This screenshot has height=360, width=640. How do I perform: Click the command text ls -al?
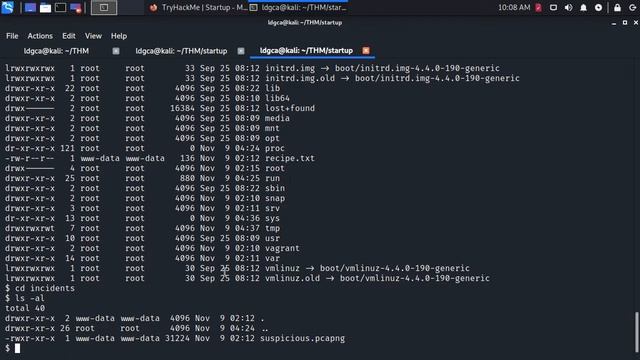(30, 298)
